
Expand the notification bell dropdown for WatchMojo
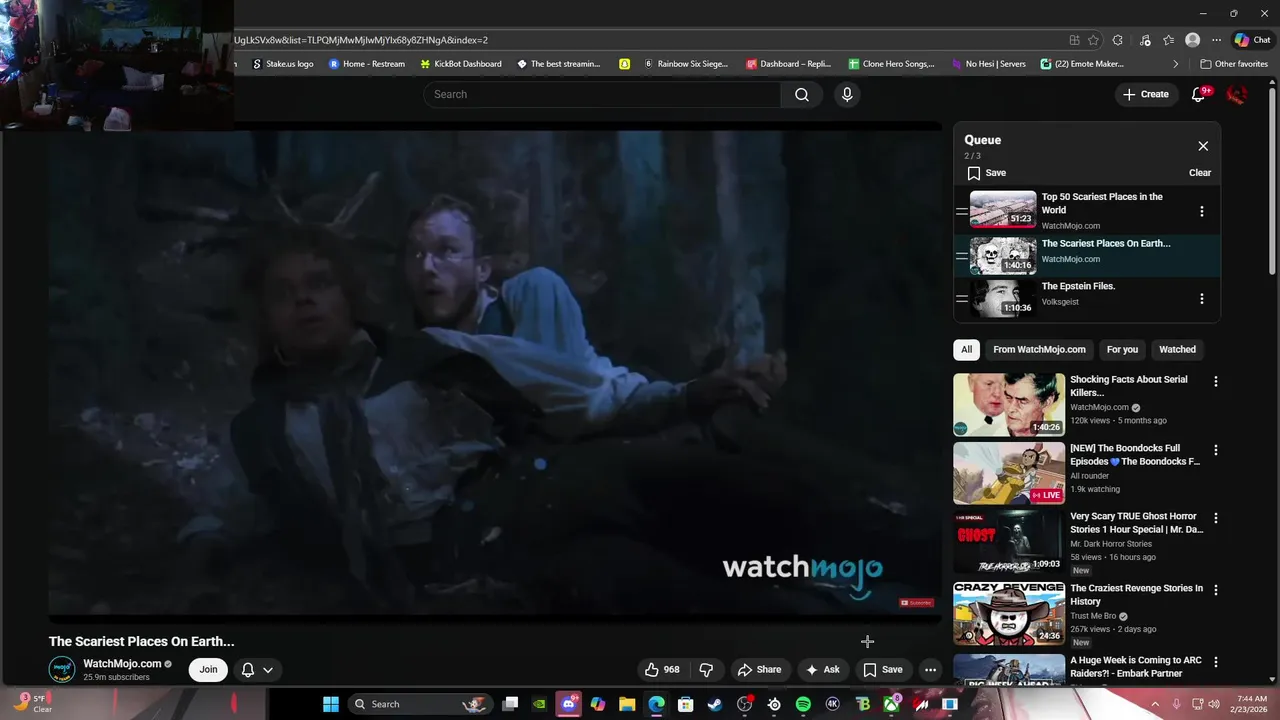pos(257,670)
